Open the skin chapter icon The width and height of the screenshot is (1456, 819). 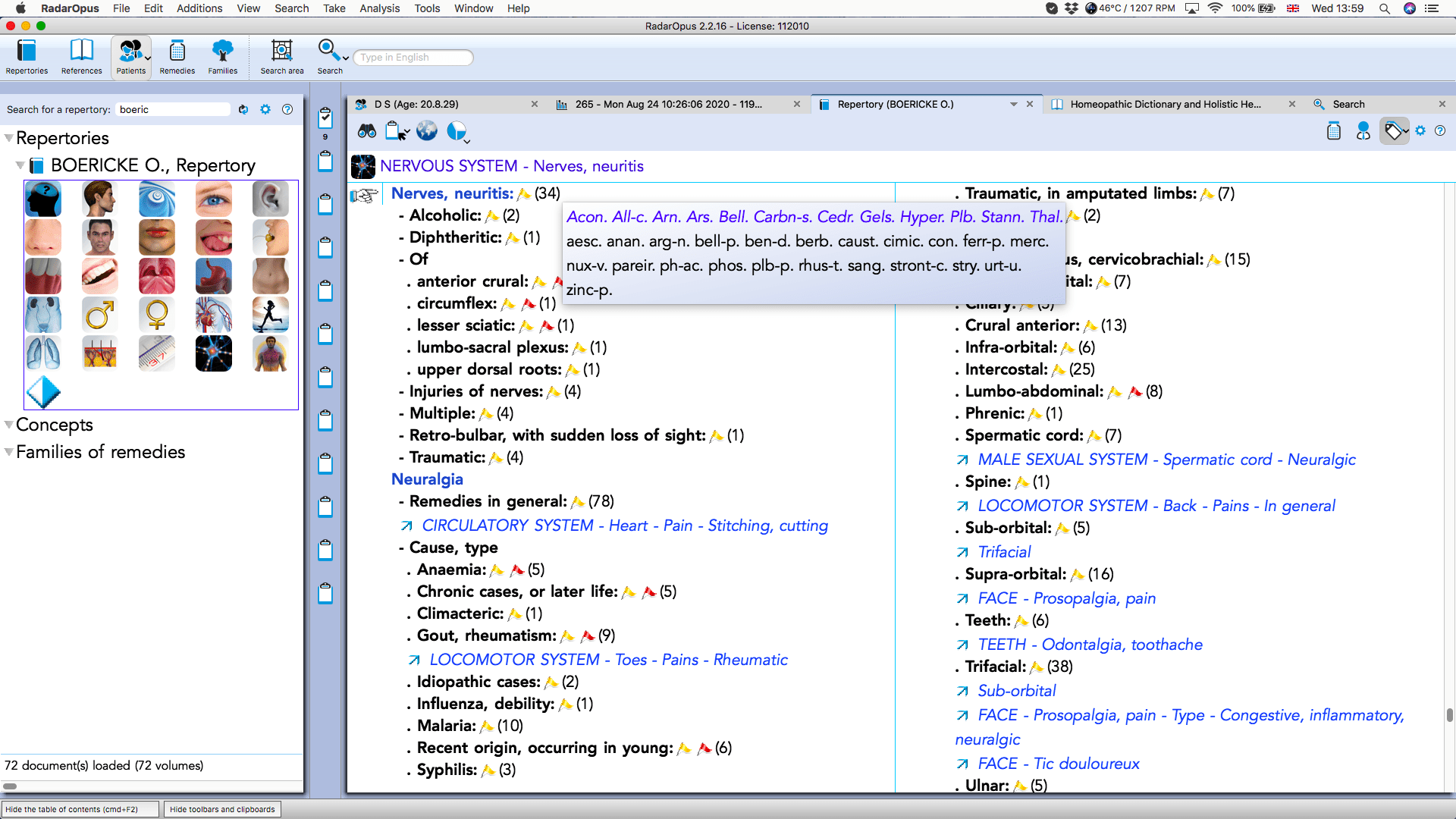100,353
